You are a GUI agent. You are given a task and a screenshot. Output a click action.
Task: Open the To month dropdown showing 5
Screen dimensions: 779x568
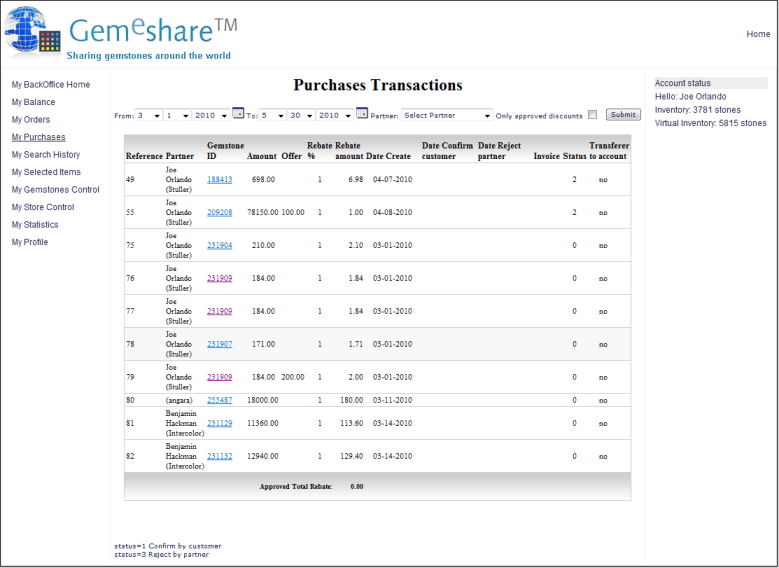pyautogui.click(x=272, y=115)
